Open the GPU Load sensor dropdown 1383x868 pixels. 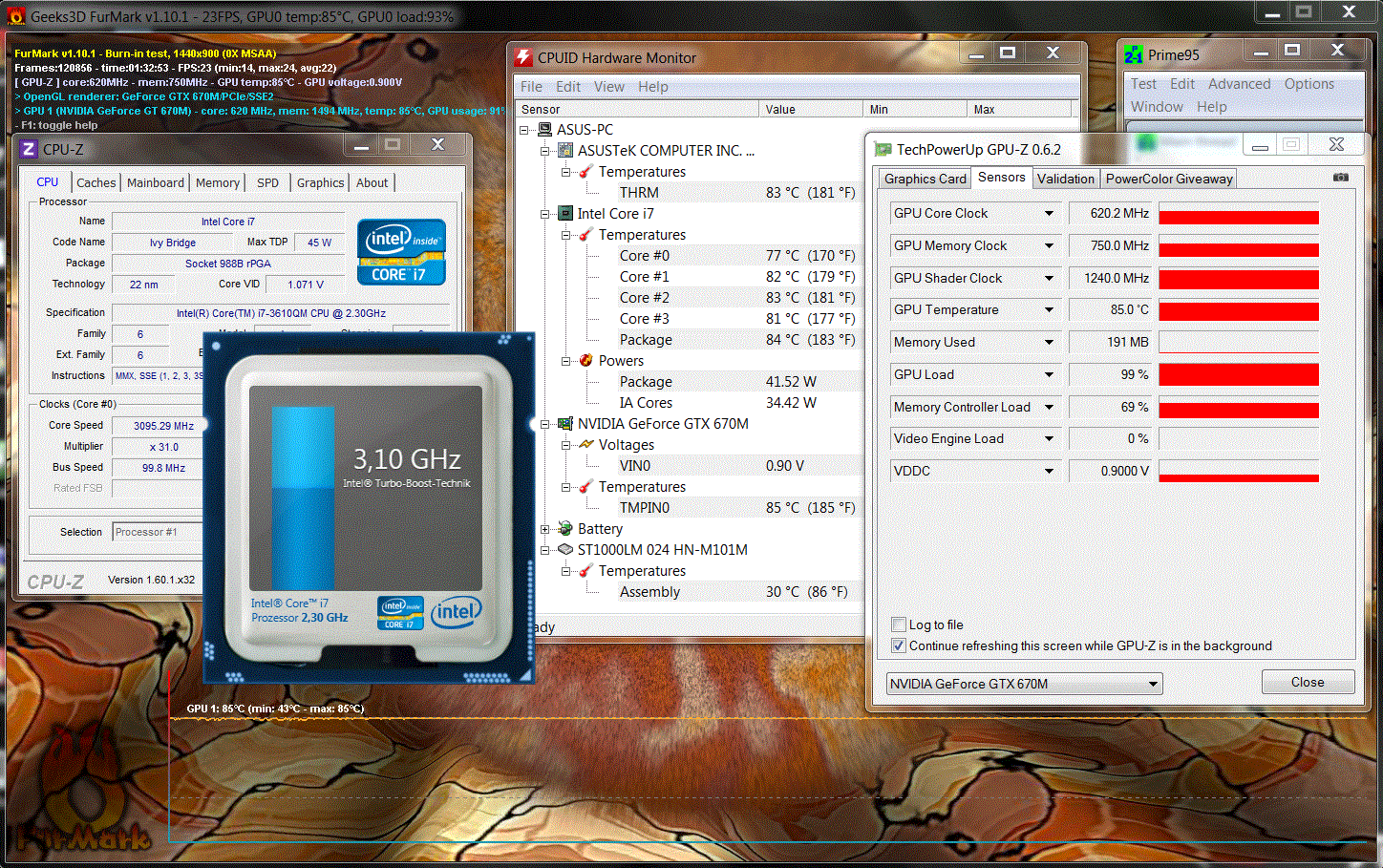(x=1049, y=374)
